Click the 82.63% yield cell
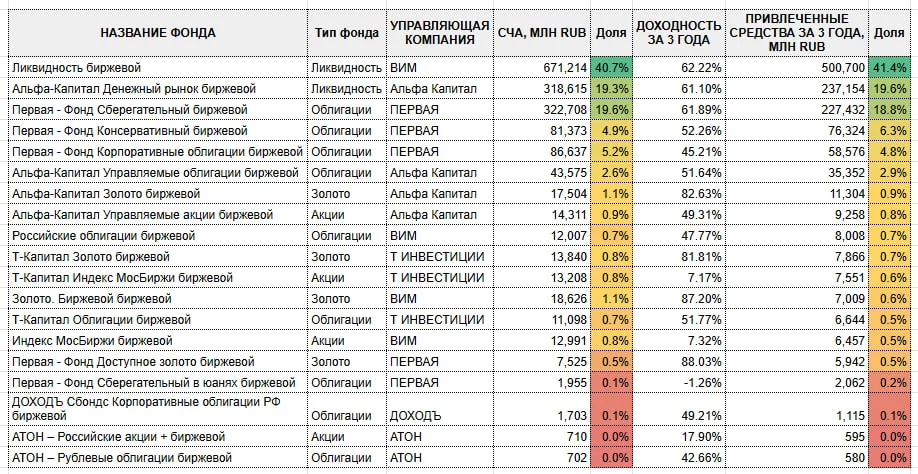This screenshot has width=918, height=474. click(x=679, y=194)
